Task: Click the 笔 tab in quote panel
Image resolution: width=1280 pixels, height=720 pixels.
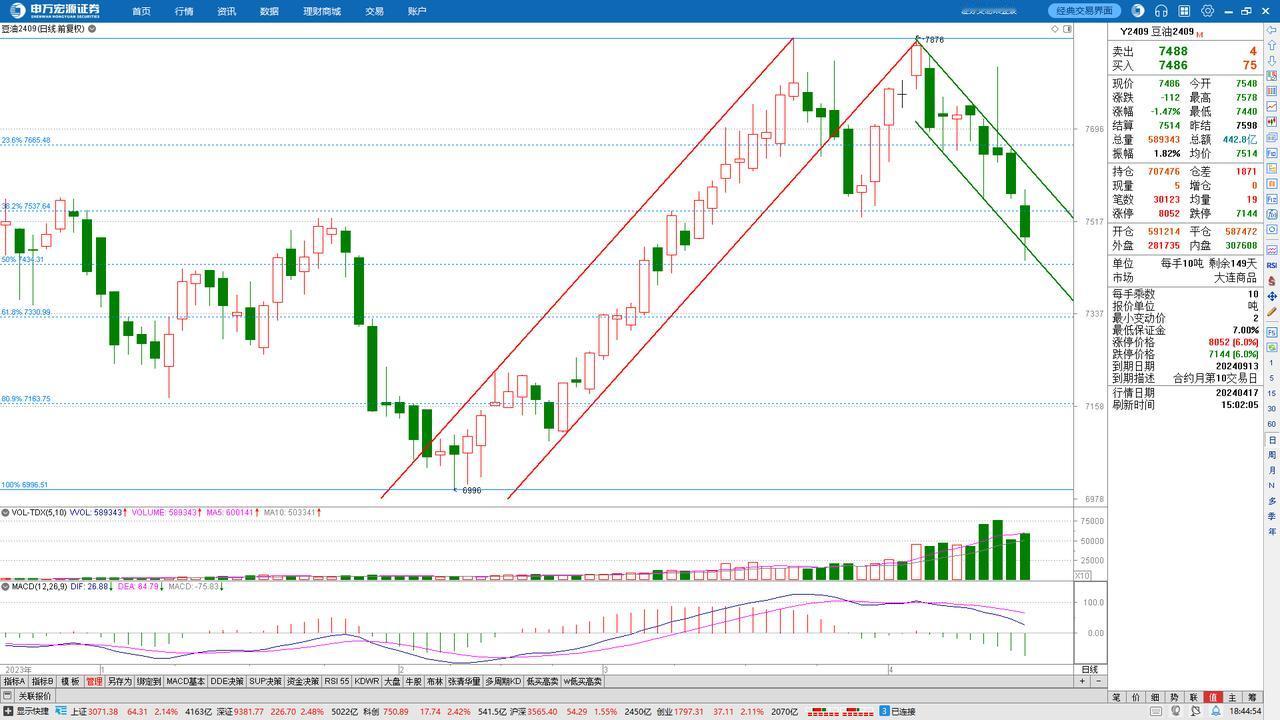Action: 1118,697
